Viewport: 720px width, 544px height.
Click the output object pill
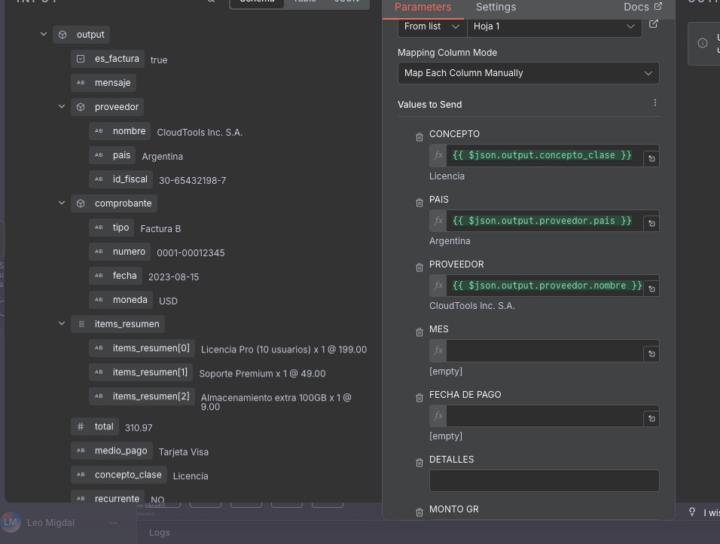point(81,34)
